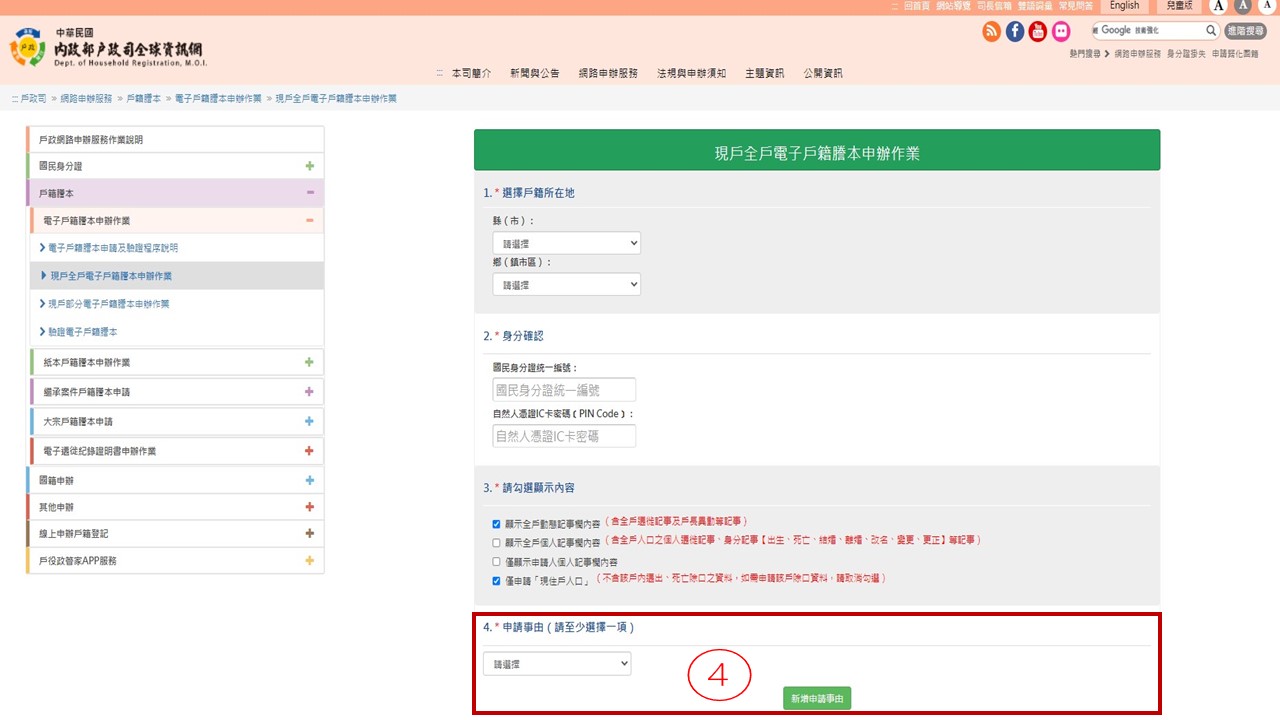
Task: Expand 國籍申辦 with its blue plus icon
Action: coord(310,480)
